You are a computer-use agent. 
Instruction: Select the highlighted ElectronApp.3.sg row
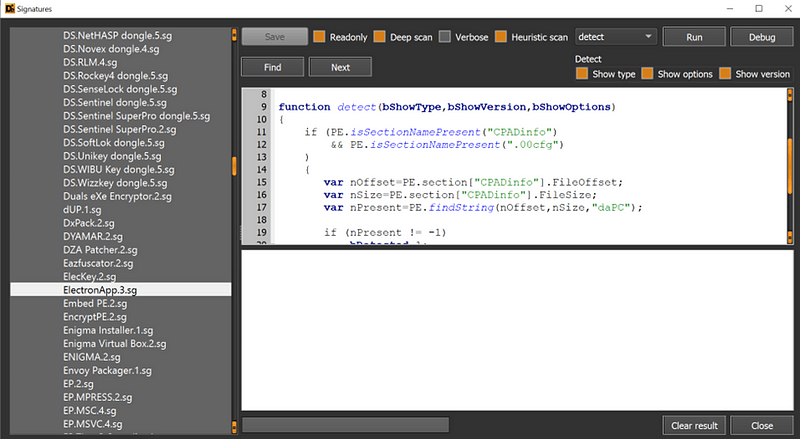(x=120, y=290)
